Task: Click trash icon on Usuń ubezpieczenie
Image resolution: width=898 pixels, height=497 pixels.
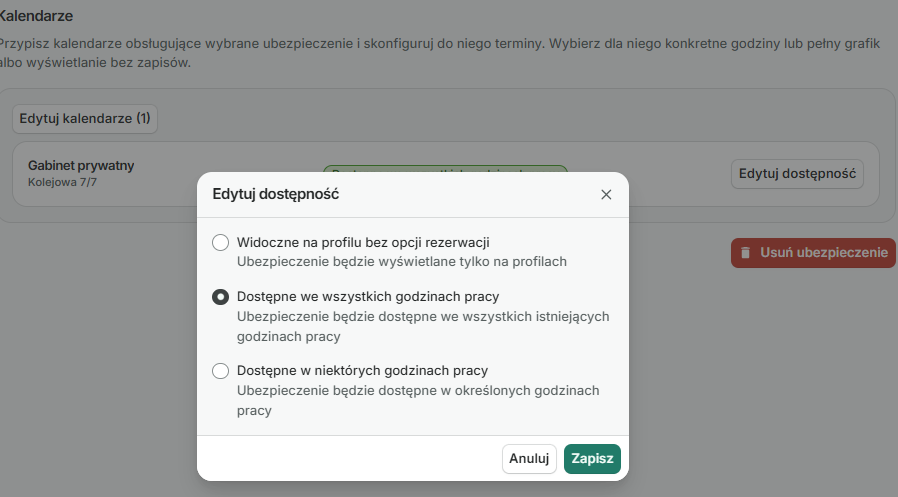Action: tap(745, 253)
